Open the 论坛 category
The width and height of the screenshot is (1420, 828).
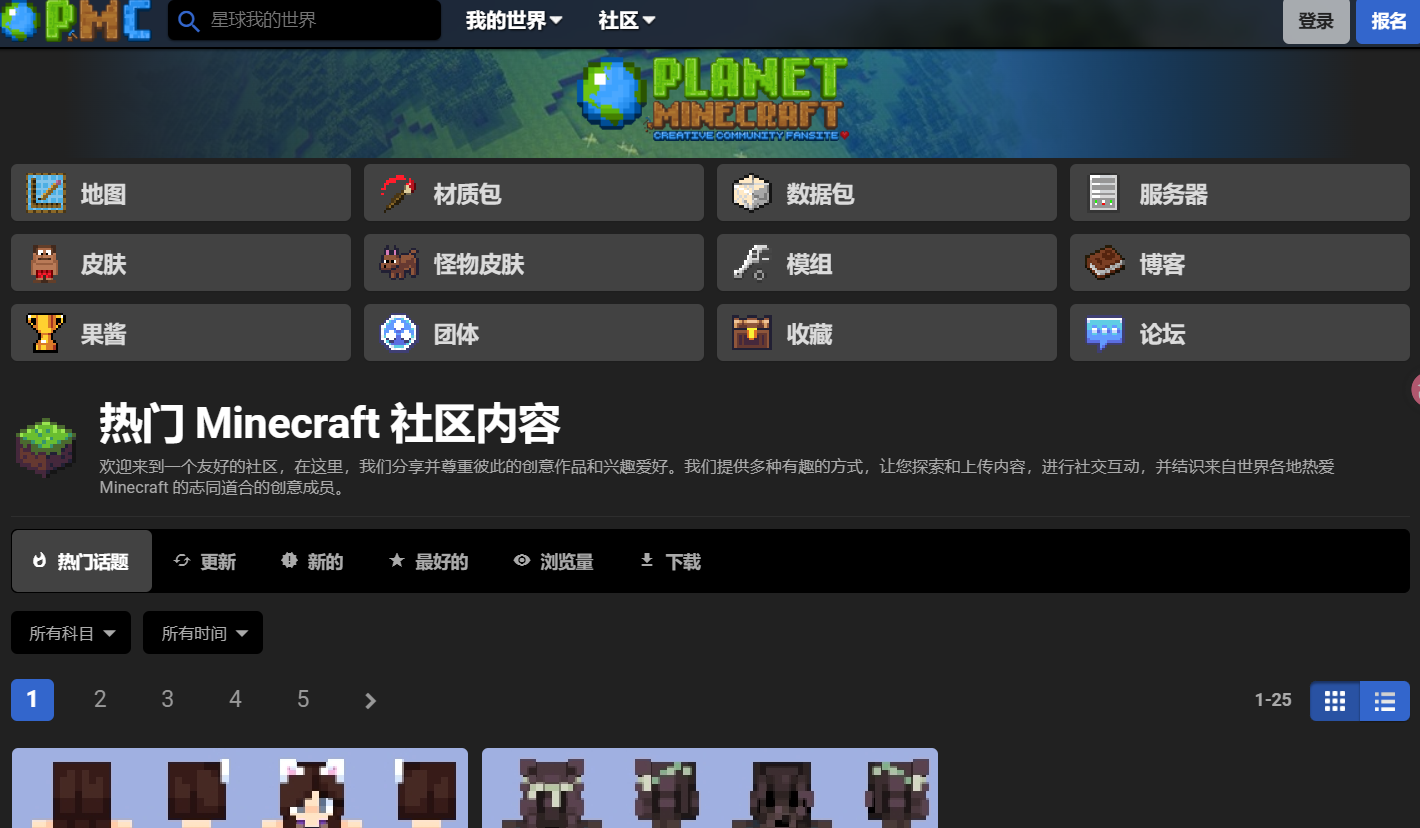1240,333
